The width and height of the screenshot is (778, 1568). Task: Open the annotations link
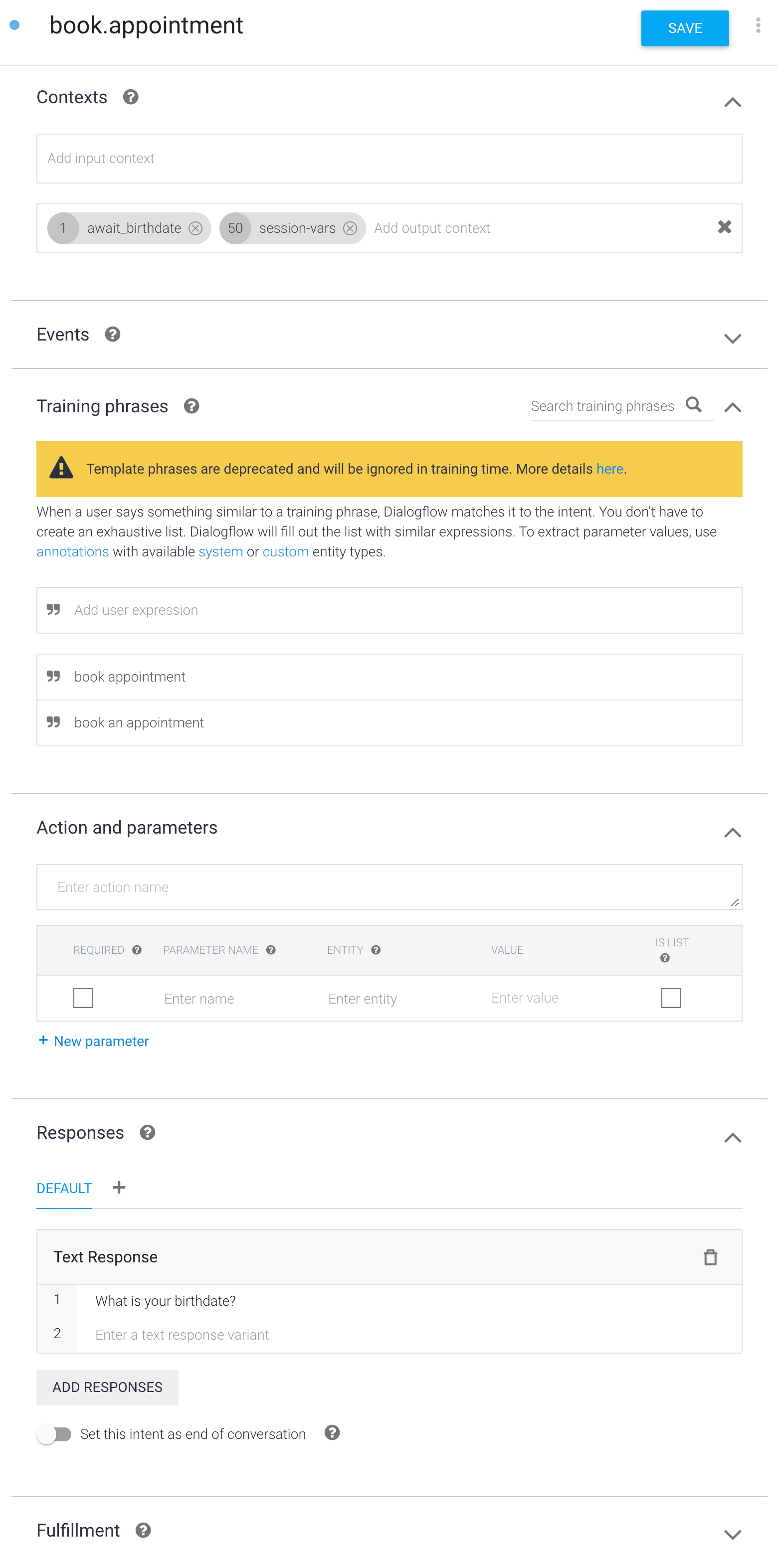72,551
